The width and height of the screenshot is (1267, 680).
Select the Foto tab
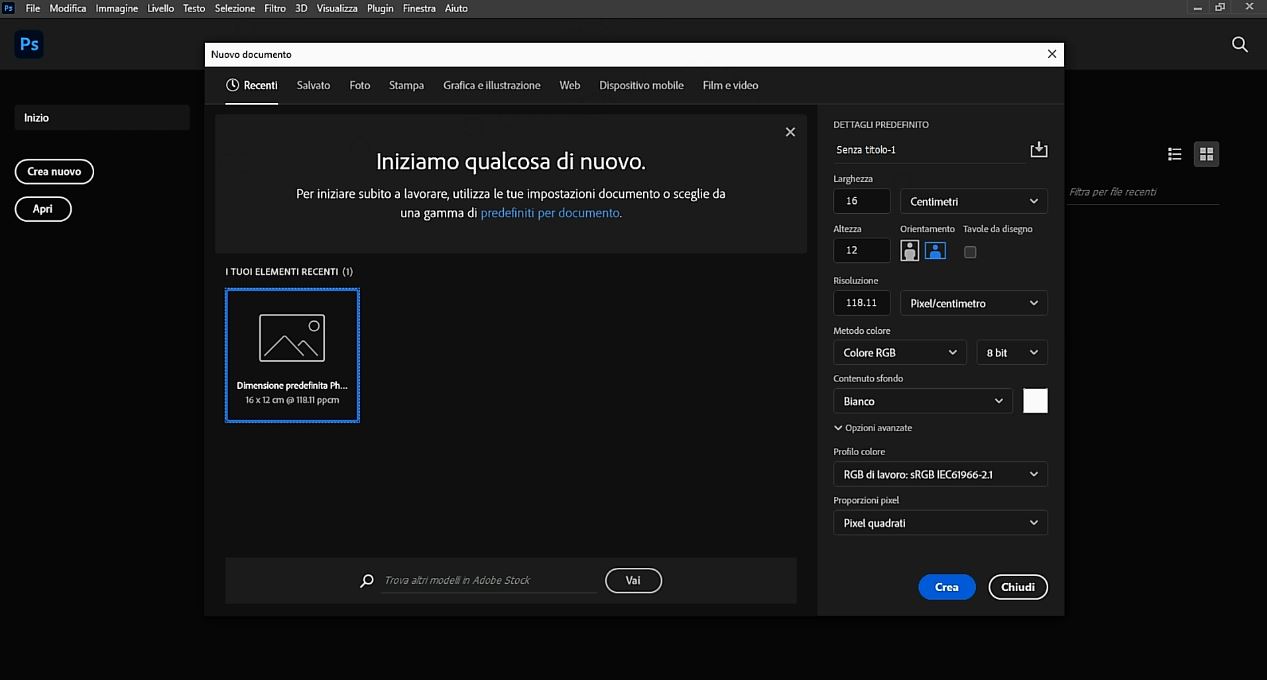360,85
